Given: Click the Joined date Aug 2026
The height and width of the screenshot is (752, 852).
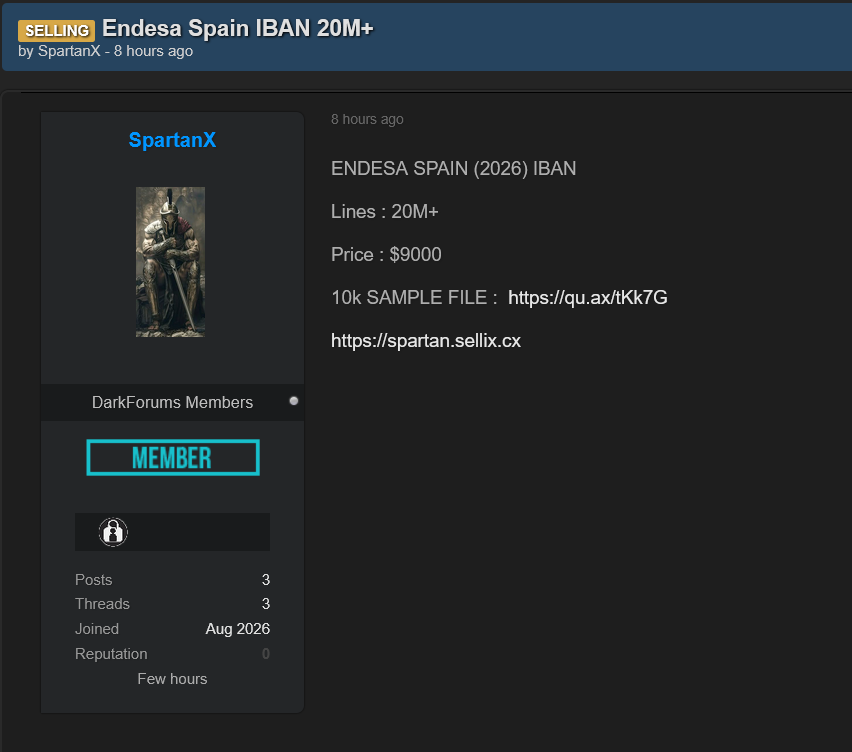Looking at the screenshot, I should [x=237, y=629].
